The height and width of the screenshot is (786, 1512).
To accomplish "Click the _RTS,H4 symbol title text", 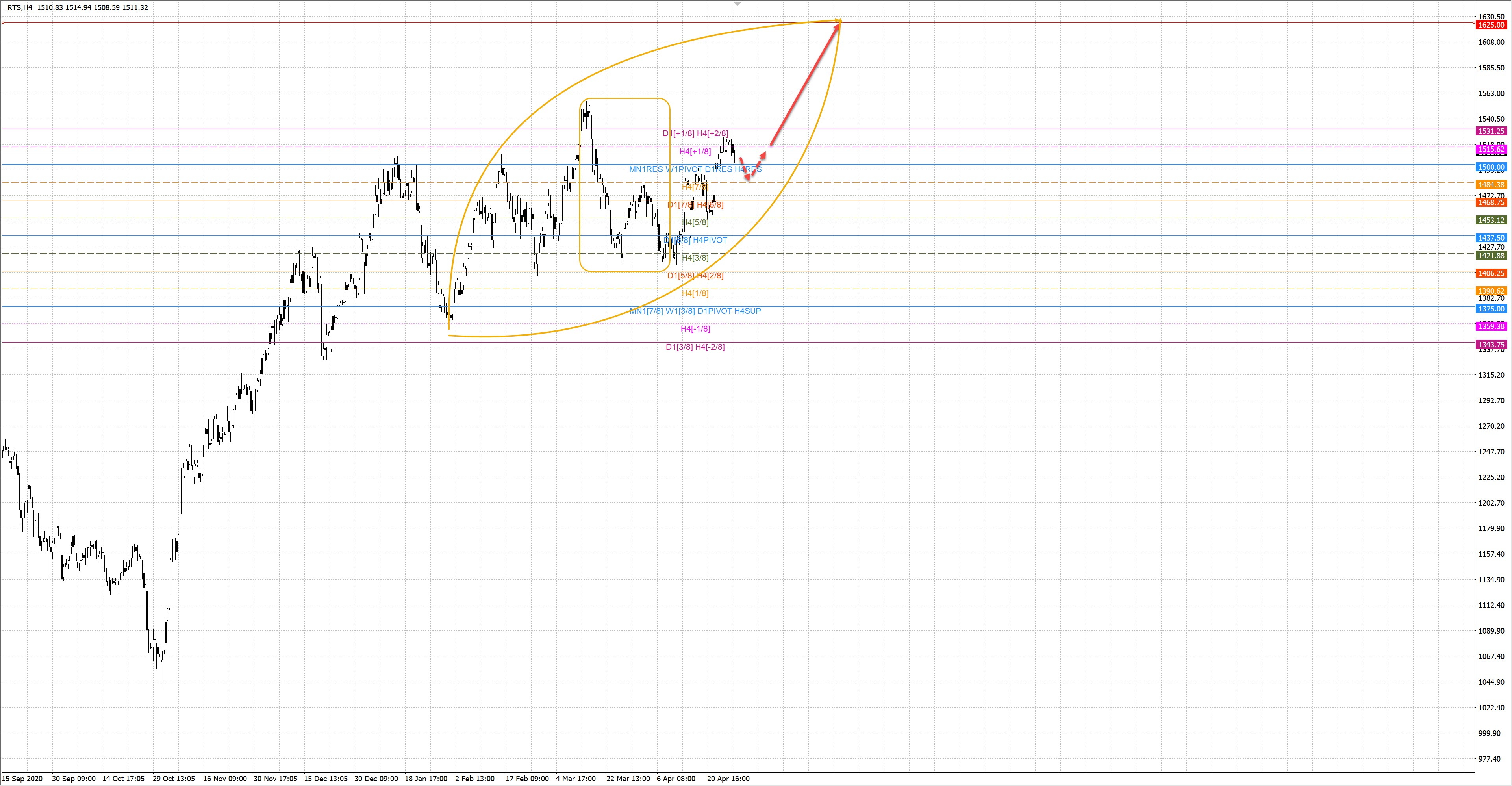I will pos(18,7).
